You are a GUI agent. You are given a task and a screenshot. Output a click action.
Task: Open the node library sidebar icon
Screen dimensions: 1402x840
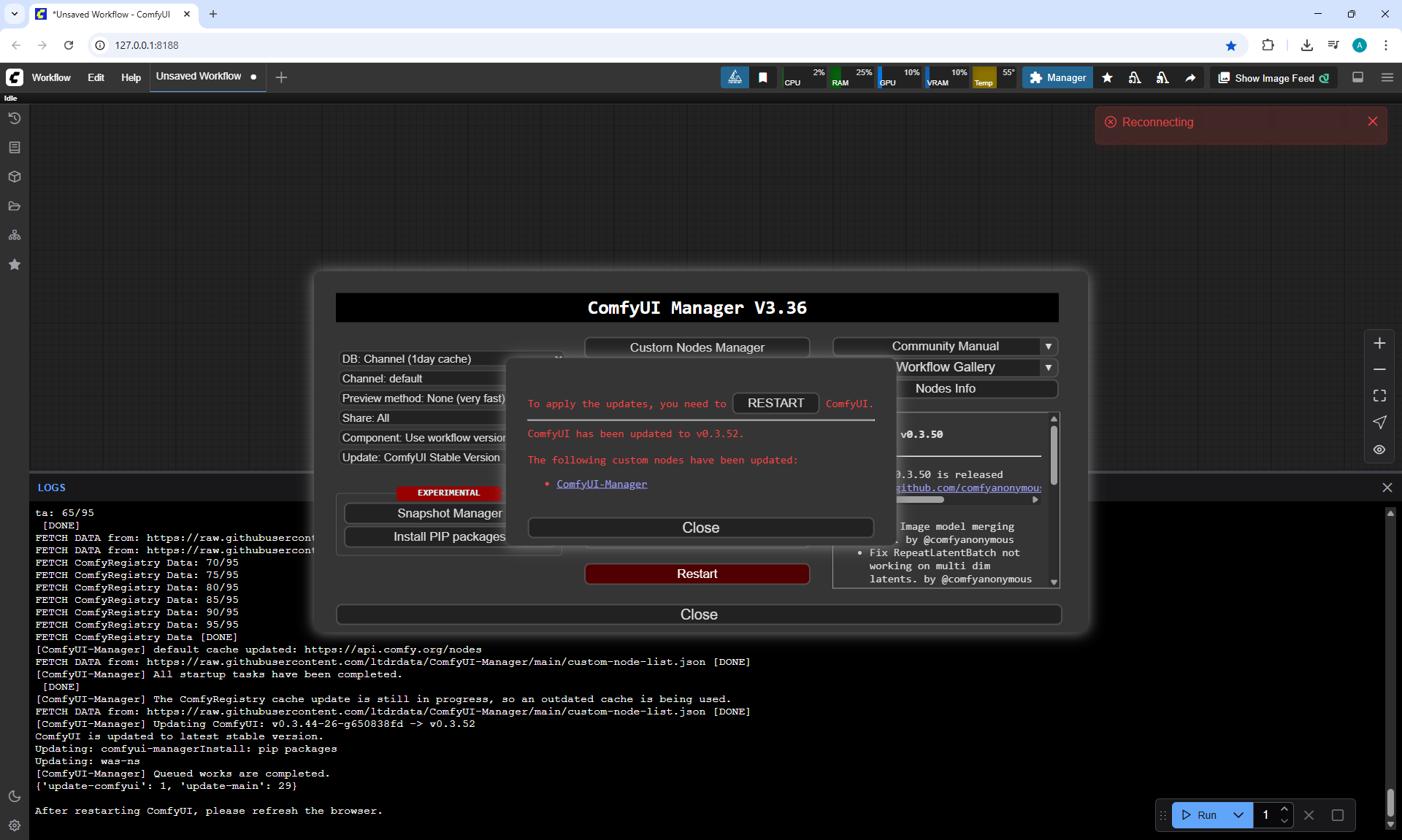[15, 147]
